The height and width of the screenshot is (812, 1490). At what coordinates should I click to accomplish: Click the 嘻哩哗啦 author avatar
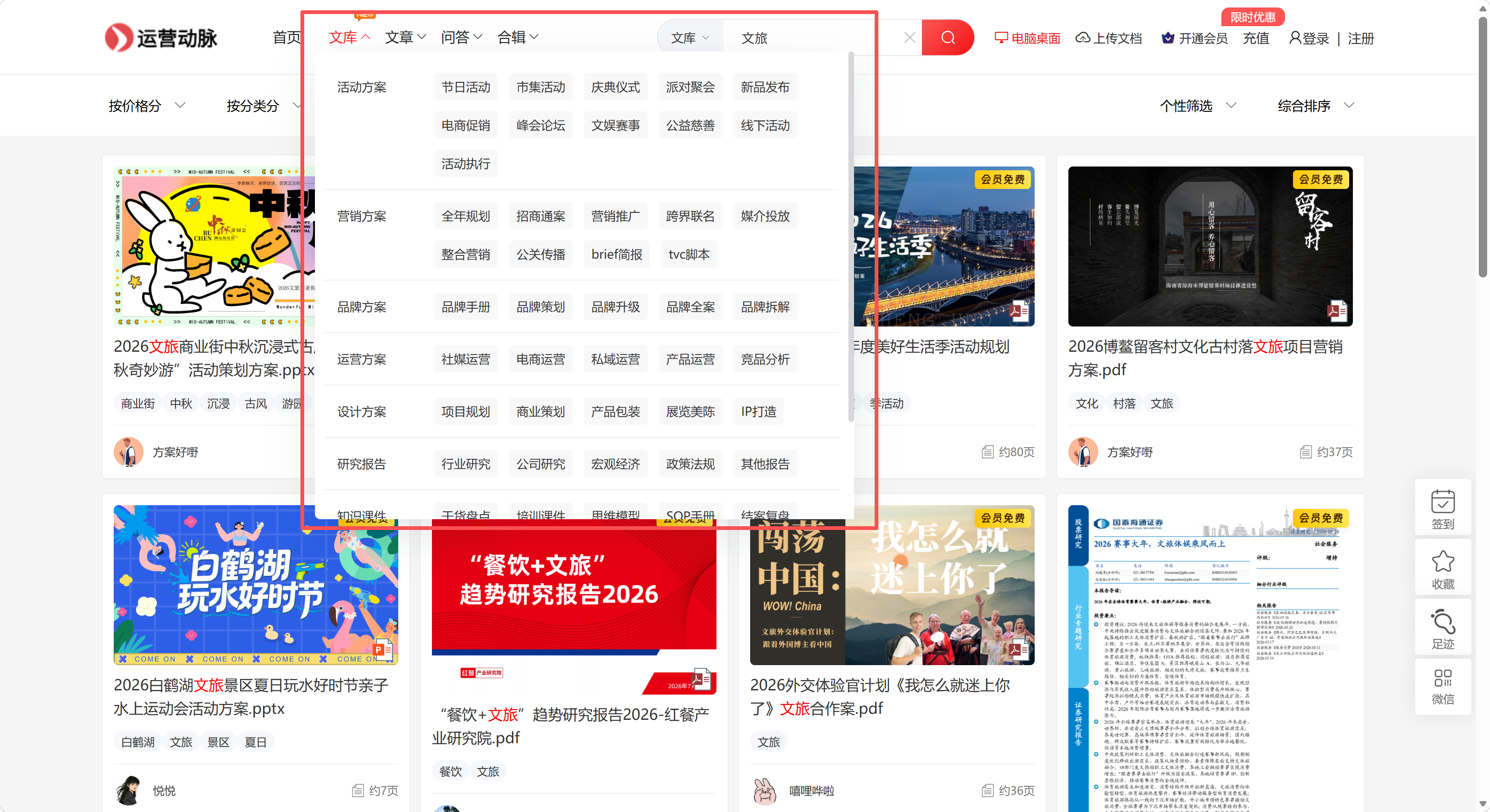point(765,790)
